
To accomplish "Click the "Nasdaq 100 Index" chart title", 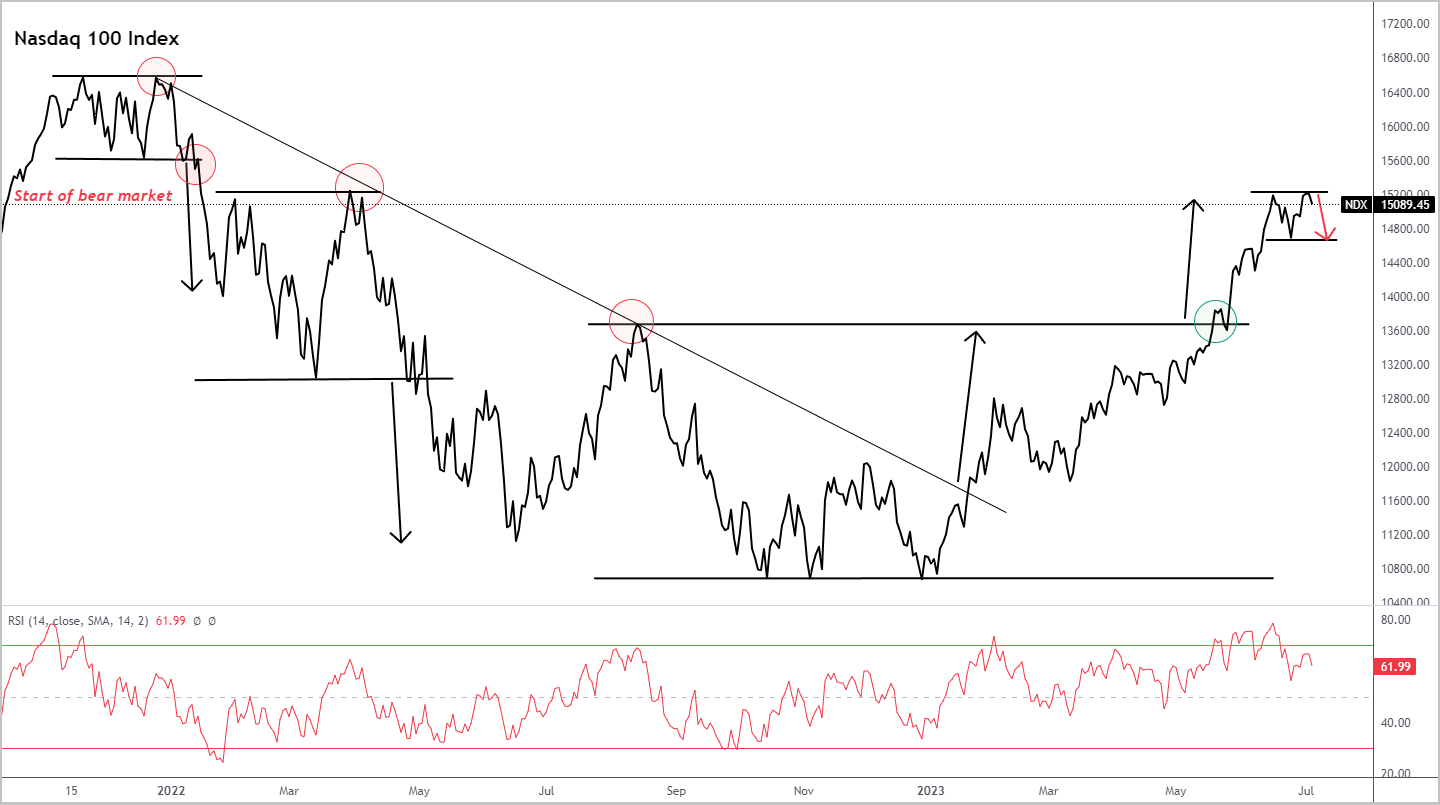I will click(96, 39).
